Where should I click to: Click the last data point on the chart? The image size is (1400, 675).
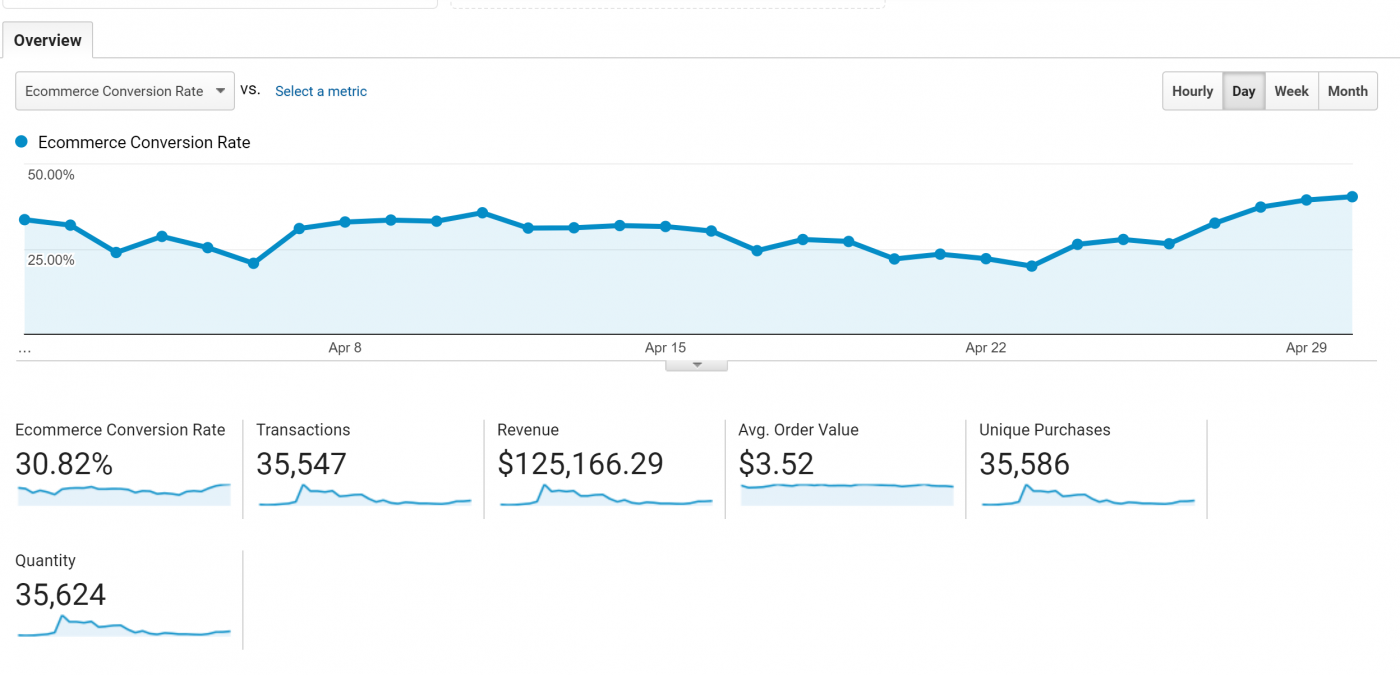pos(1352,197)
